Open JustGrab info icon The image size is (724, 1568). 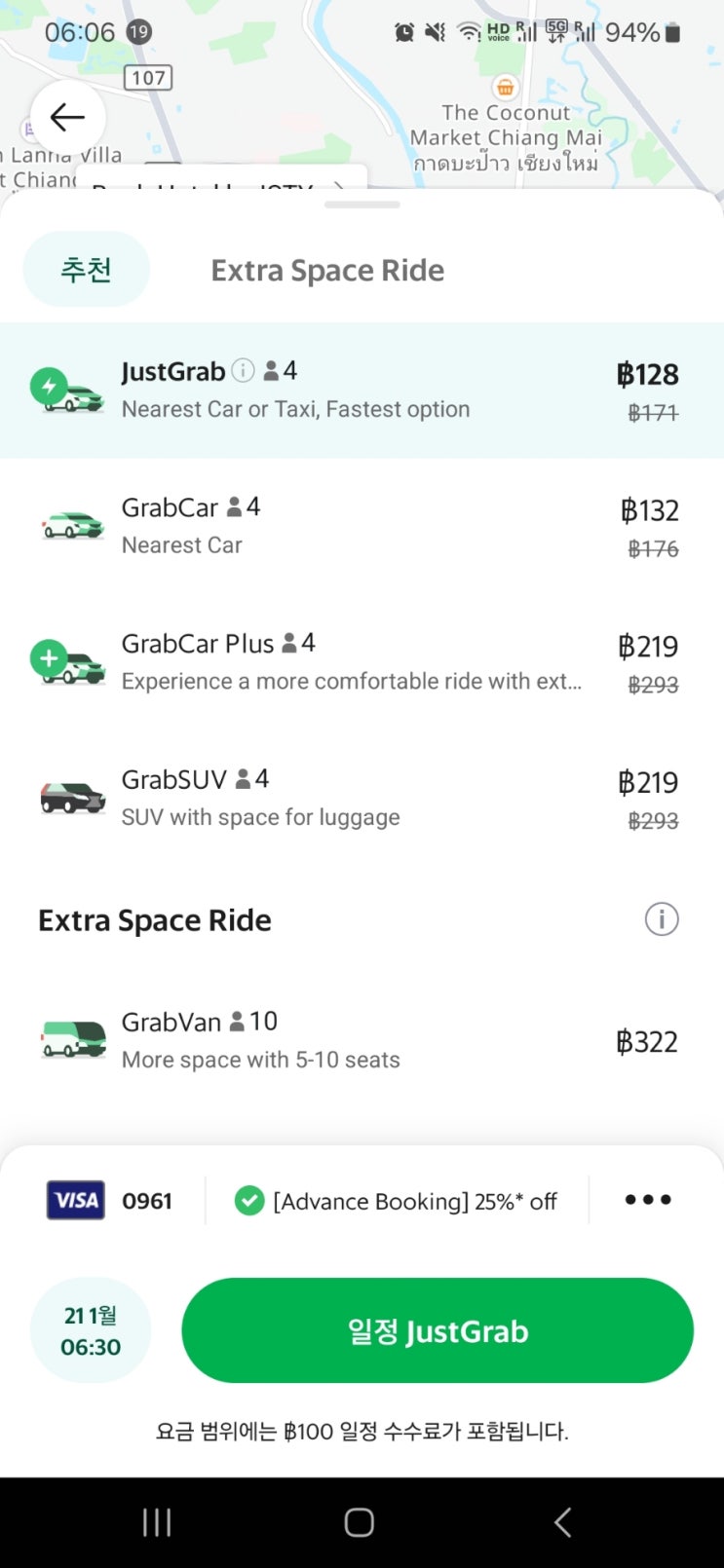point(244,371)
